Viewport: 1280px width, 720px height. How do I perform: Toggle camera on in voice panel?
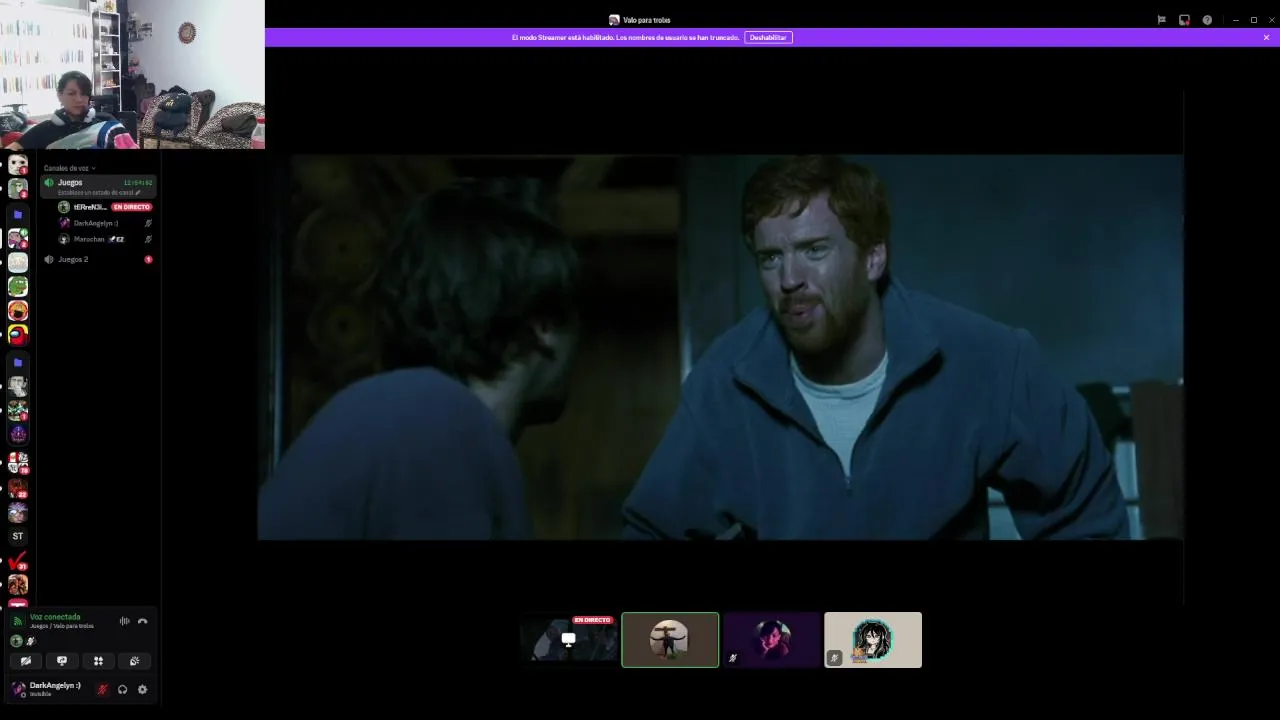point(26,661)
